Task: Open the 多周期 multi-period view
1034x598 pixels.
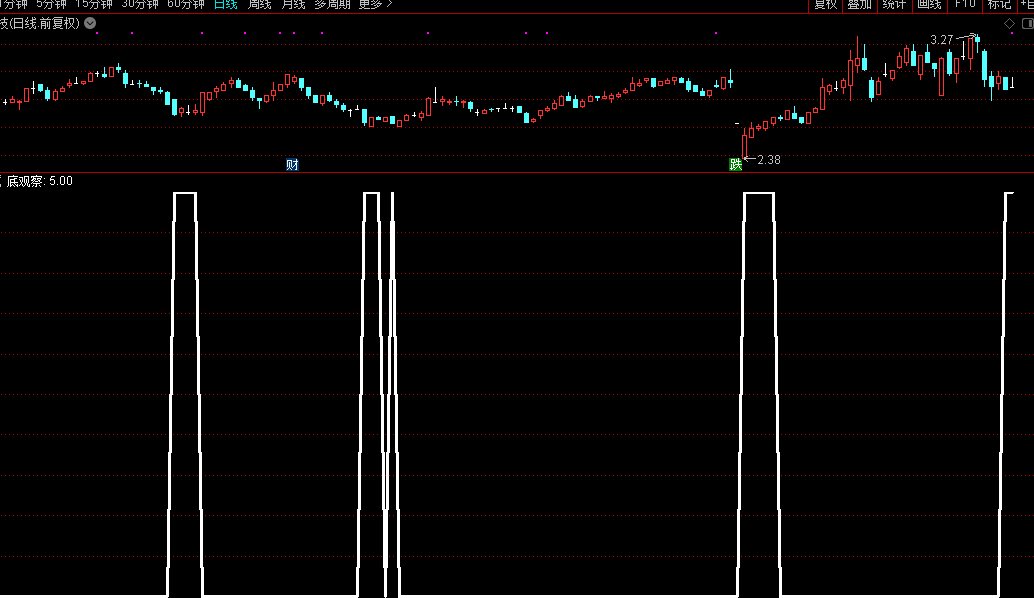Action: 333,4
